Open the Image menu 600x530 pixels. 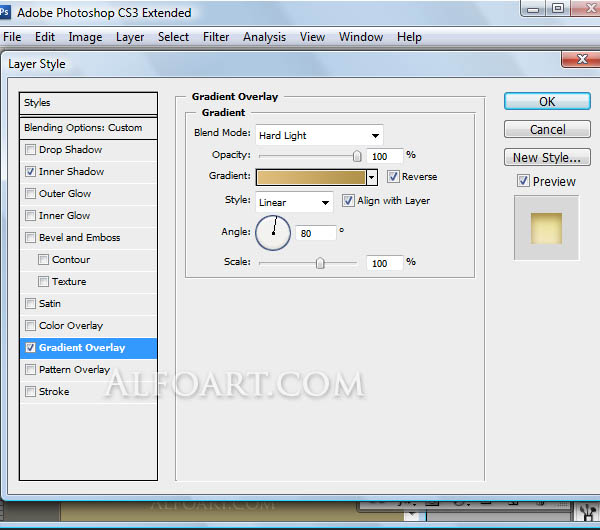pyautogui.click(x=85, y=37)
